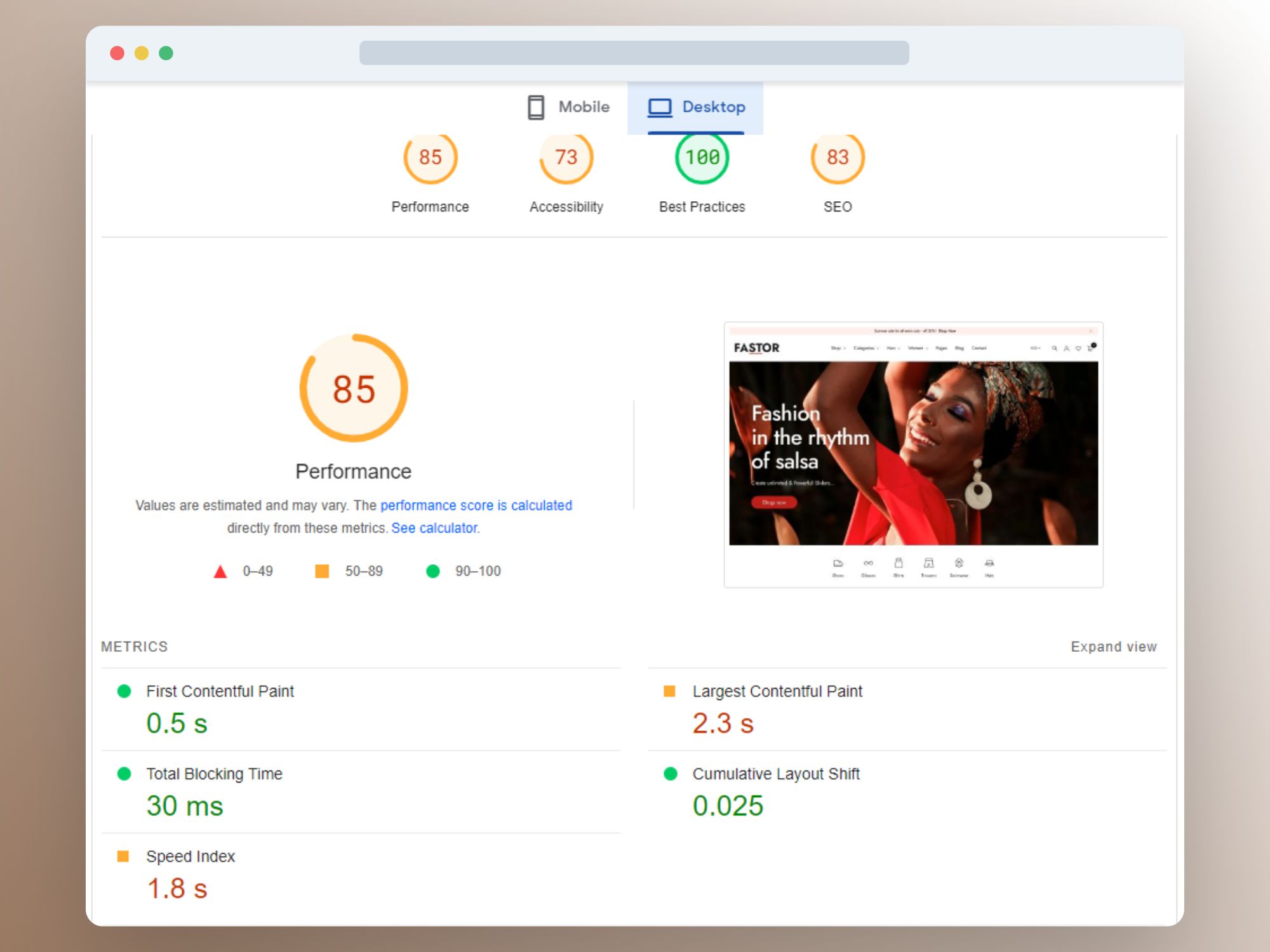1270x952 pixels.
Task: Click the Fastor page screenshot thumbnail
Action: [x=914, y=454]
